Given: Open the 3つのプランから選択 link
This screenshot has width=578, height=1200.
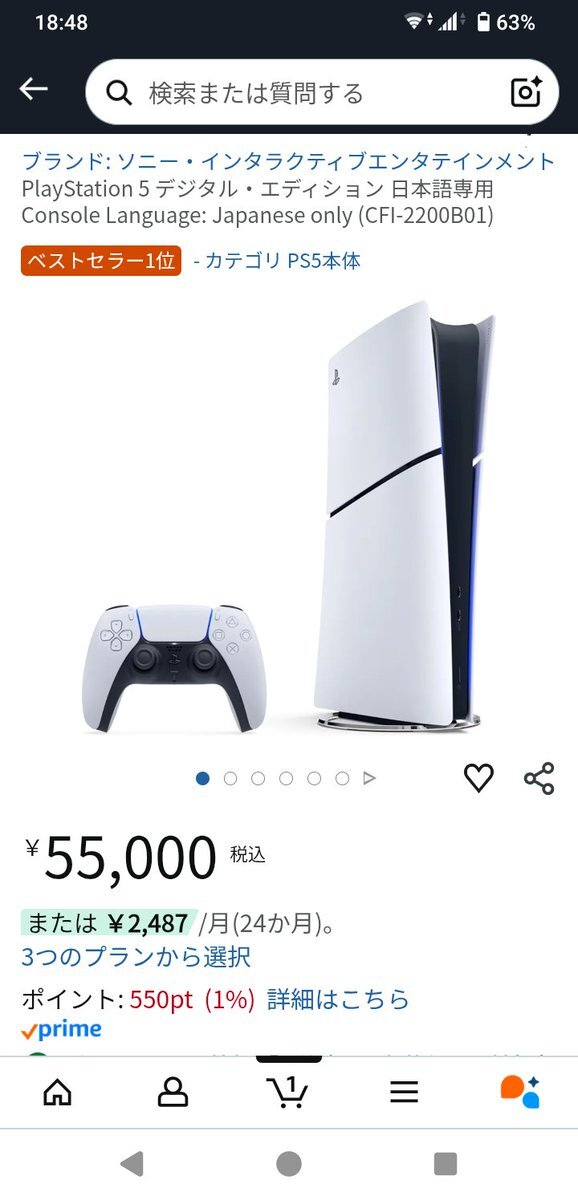Looking at the screenshot, I should [x=136, y=957].
